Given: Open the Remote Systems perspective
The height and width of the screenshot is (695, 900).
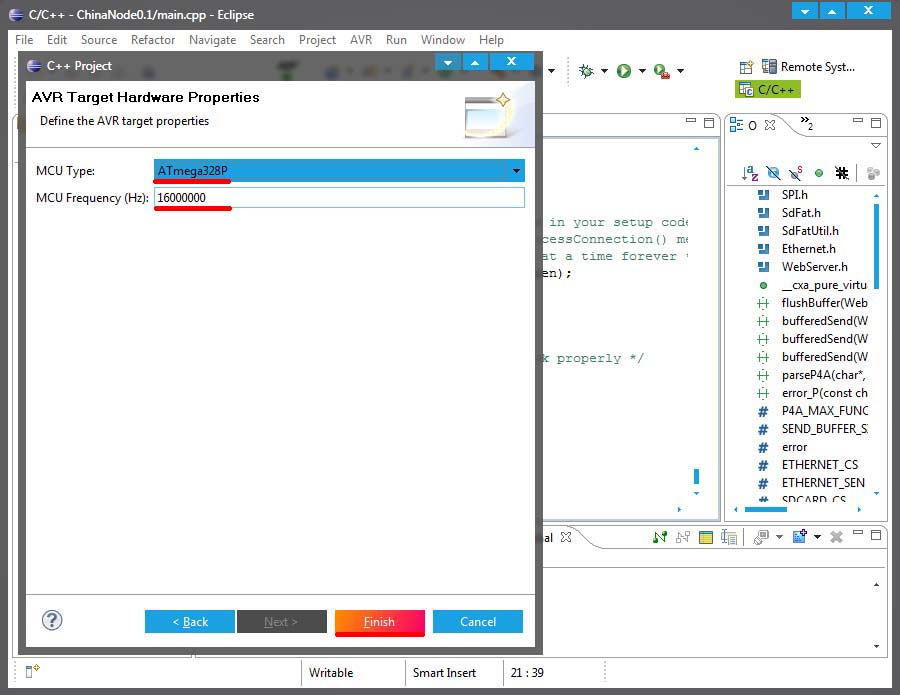Looking at the screenshot, I should click(x=808, y=67).
